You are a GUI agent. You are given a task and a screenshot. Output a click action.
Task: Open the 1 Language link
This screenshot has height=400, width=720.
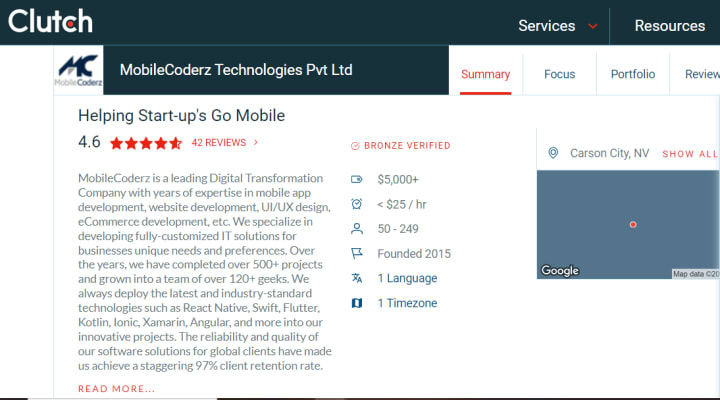[x=407, y=278]
